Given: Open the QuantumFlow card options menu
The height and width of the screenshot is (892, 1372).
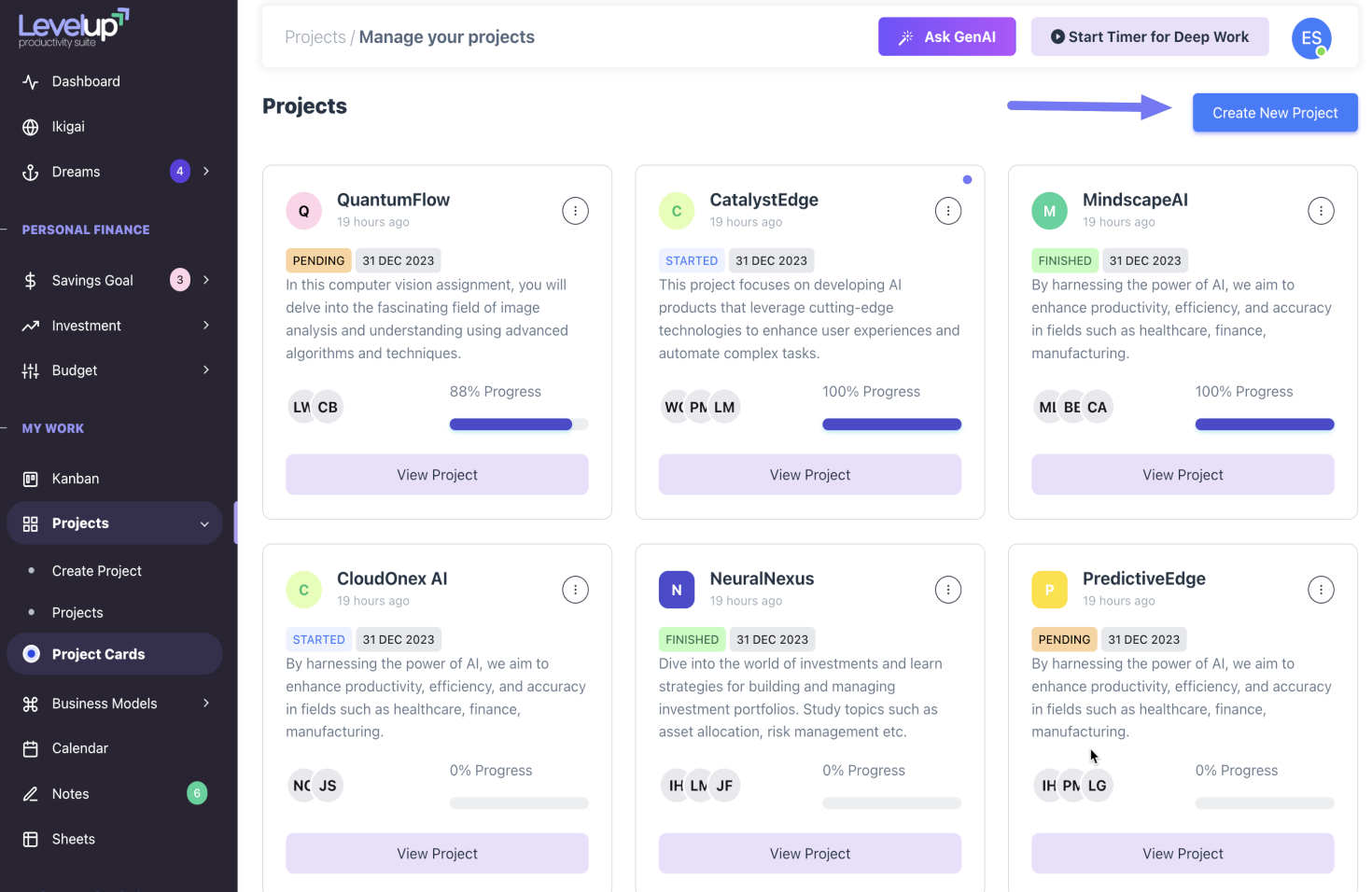Looking at the screenshot, I should pos(575,211).
